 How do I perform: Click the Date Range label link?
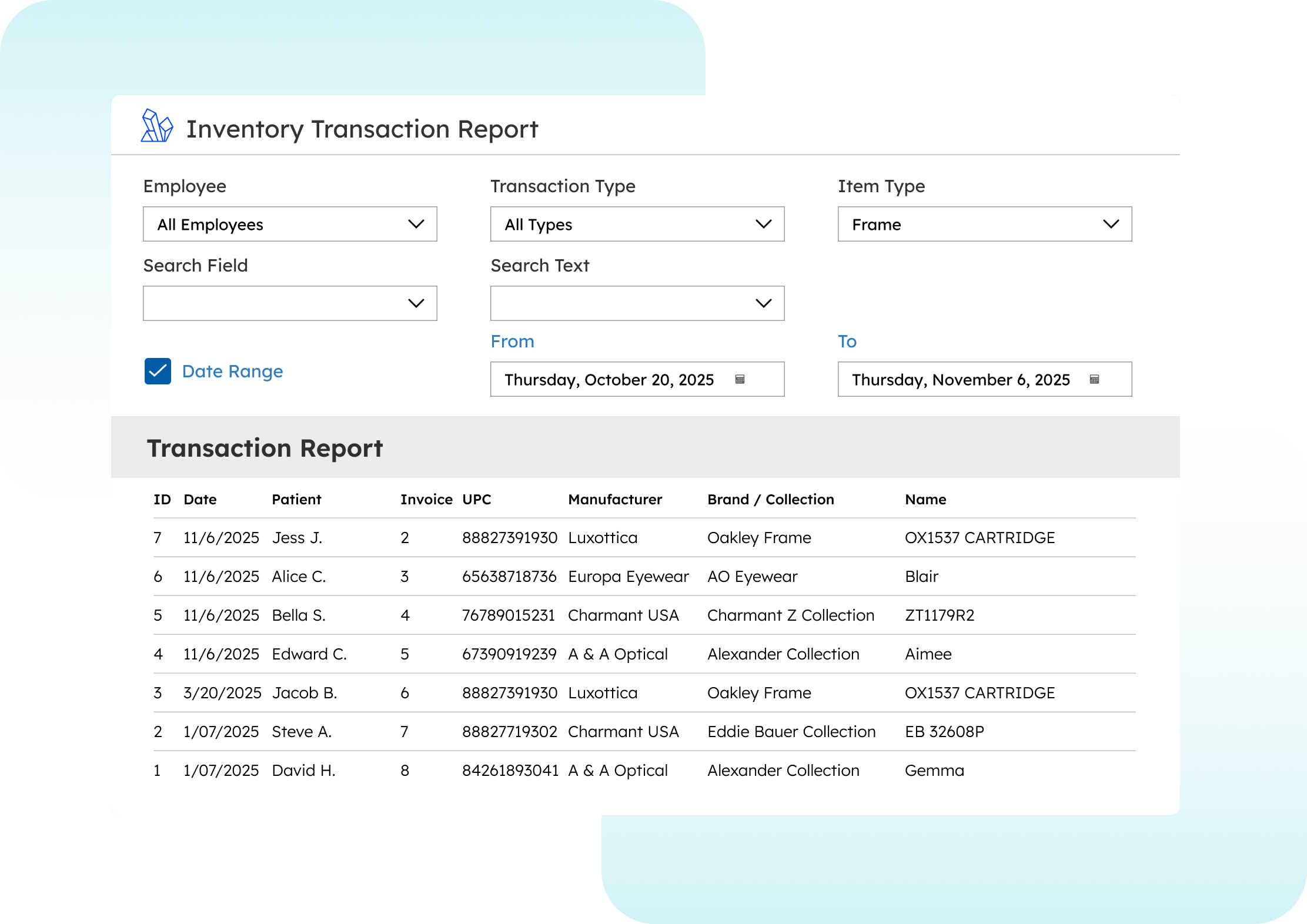pyautogui.click(x=232, y=371)
